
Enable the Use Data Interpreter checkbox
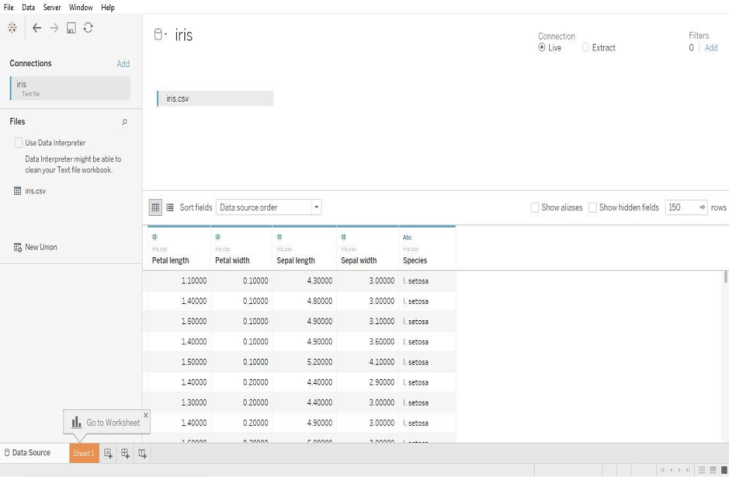tap(18, 143)
